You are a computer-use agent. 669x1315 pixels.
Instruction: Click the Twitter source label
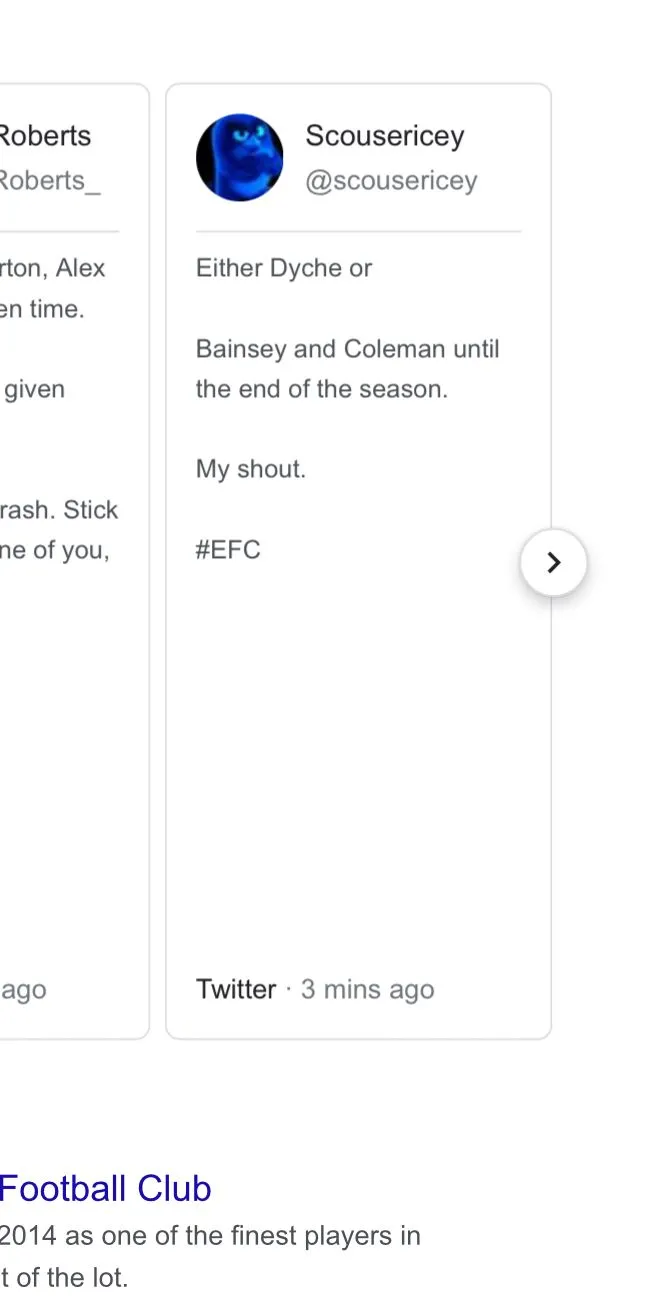[x=236, y=989]
